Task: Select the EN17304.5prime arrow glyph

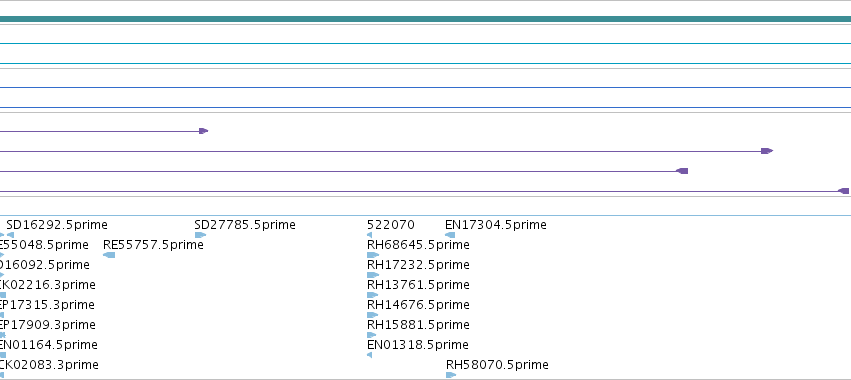Action: click(450, 235)
